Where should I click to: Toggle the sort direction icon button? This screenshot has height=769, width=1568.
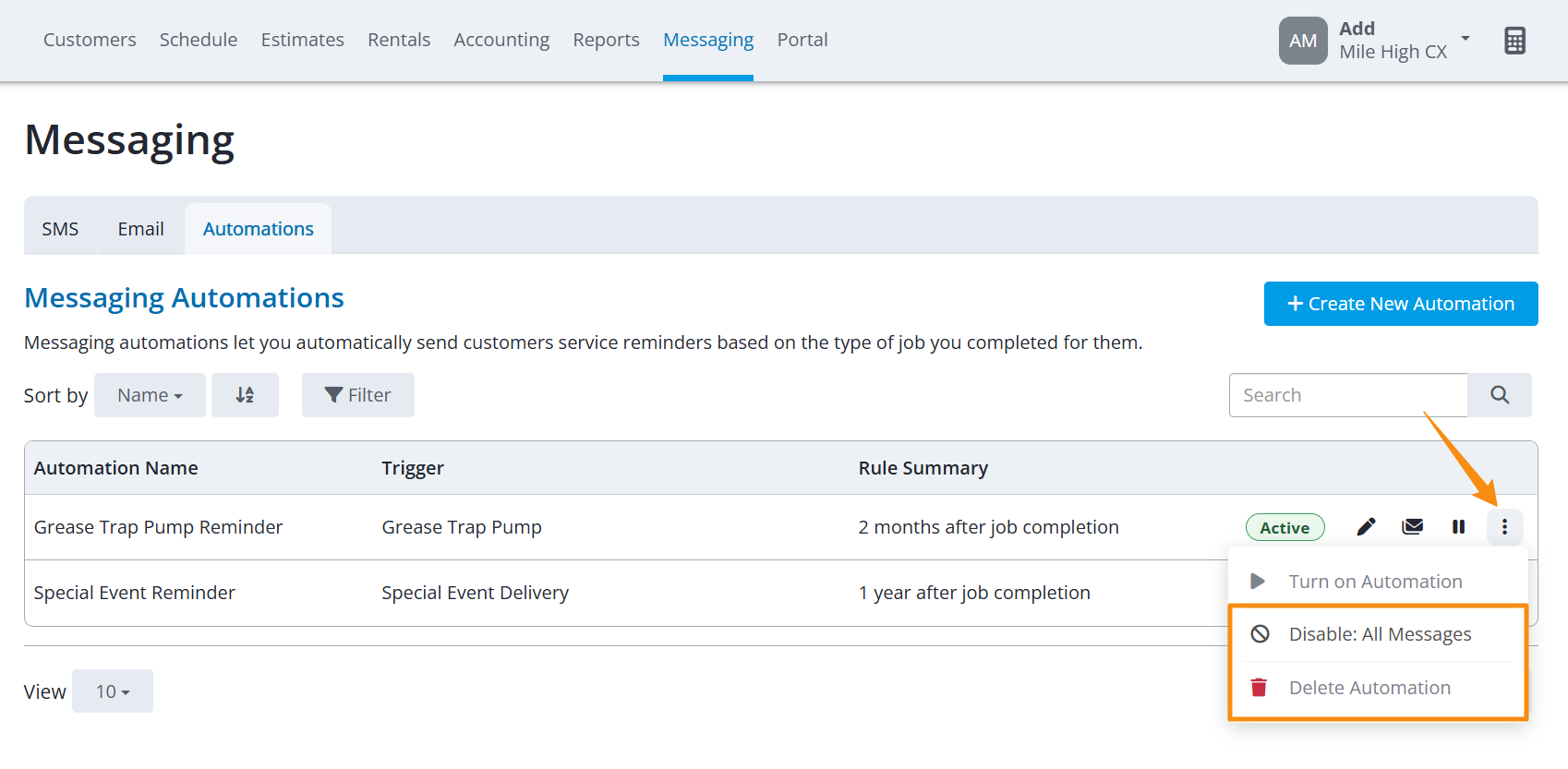pos(245,395)
